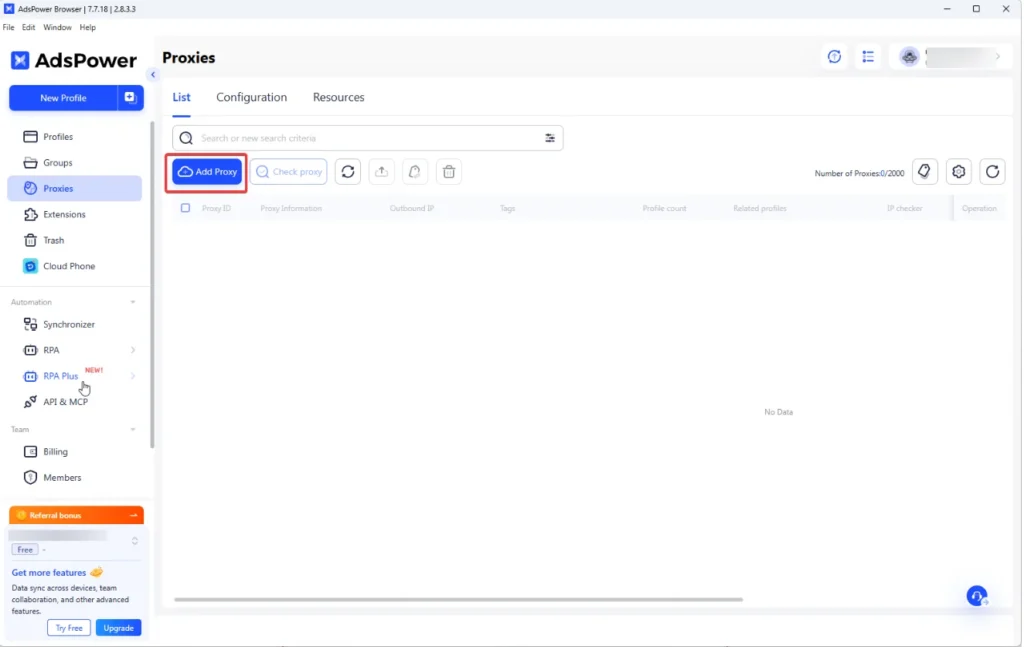This screenshot has height=647, width=1024.
Task: Select the Extensions sidebar item
Action: [x=62, y=214]
